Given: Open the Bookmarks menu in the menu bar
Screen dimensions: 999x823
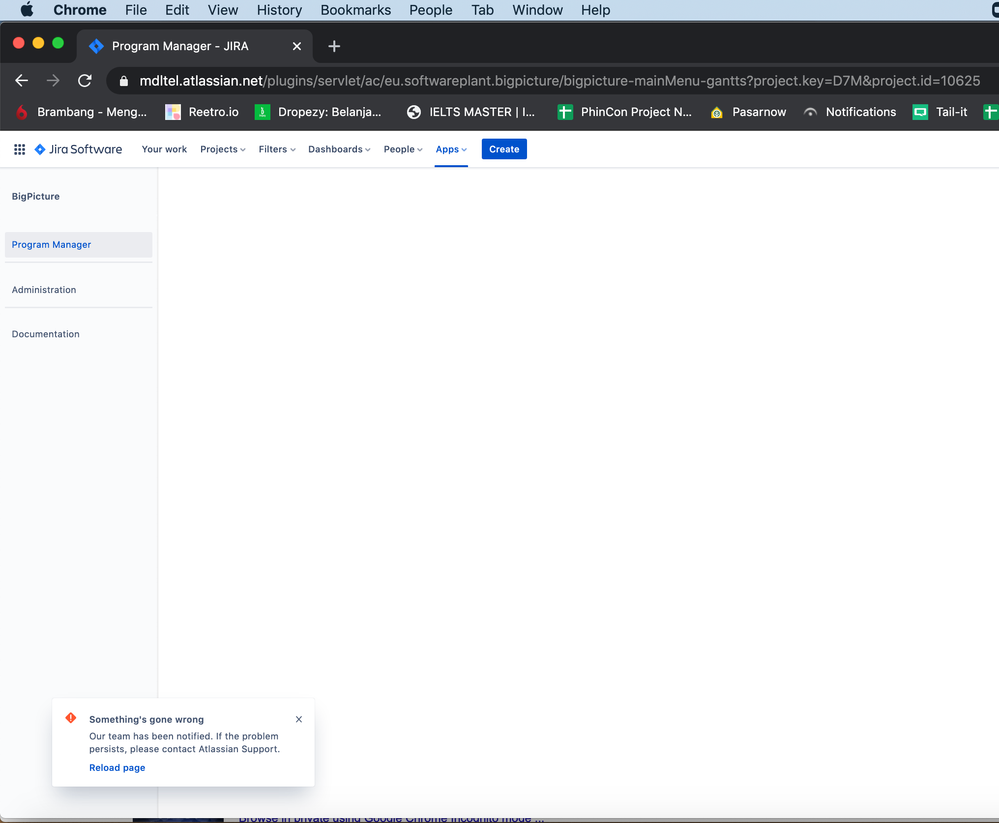Looking at the screenshot, I should click(x=355, y=10).
